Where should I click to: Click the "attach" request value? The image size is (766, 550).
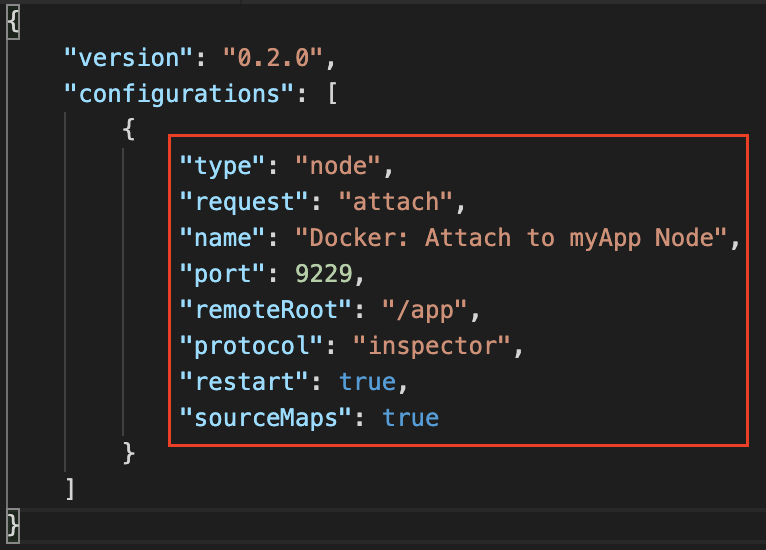[x=395, y=202]
